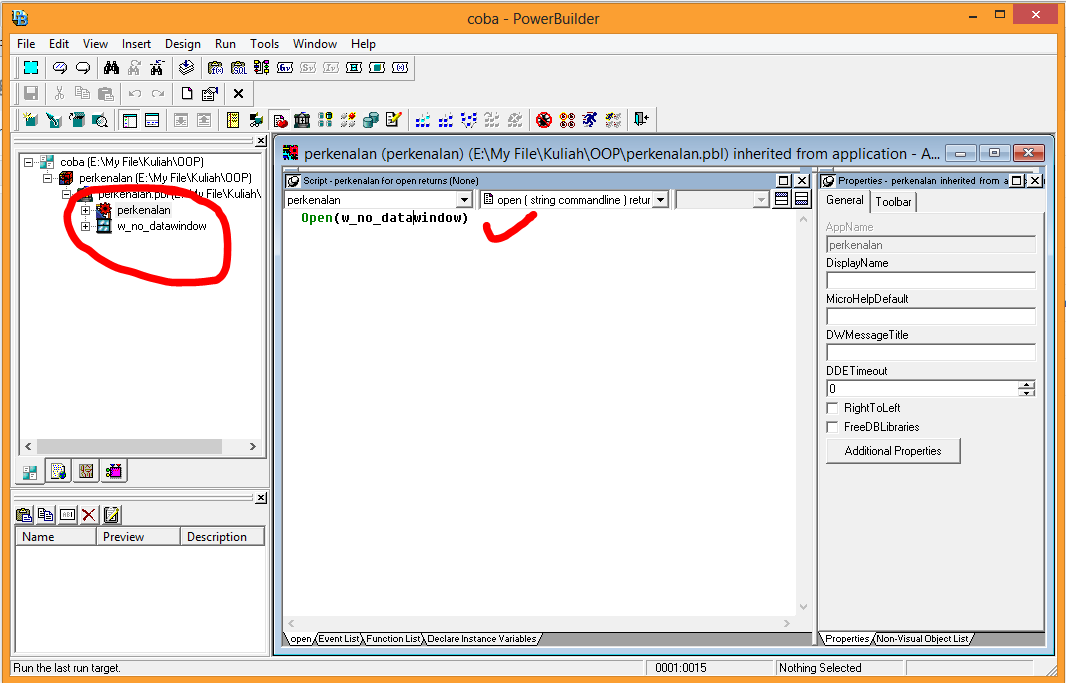Open the Library painter building icon
The image size is (1066, 683).
tap(302, 120)
